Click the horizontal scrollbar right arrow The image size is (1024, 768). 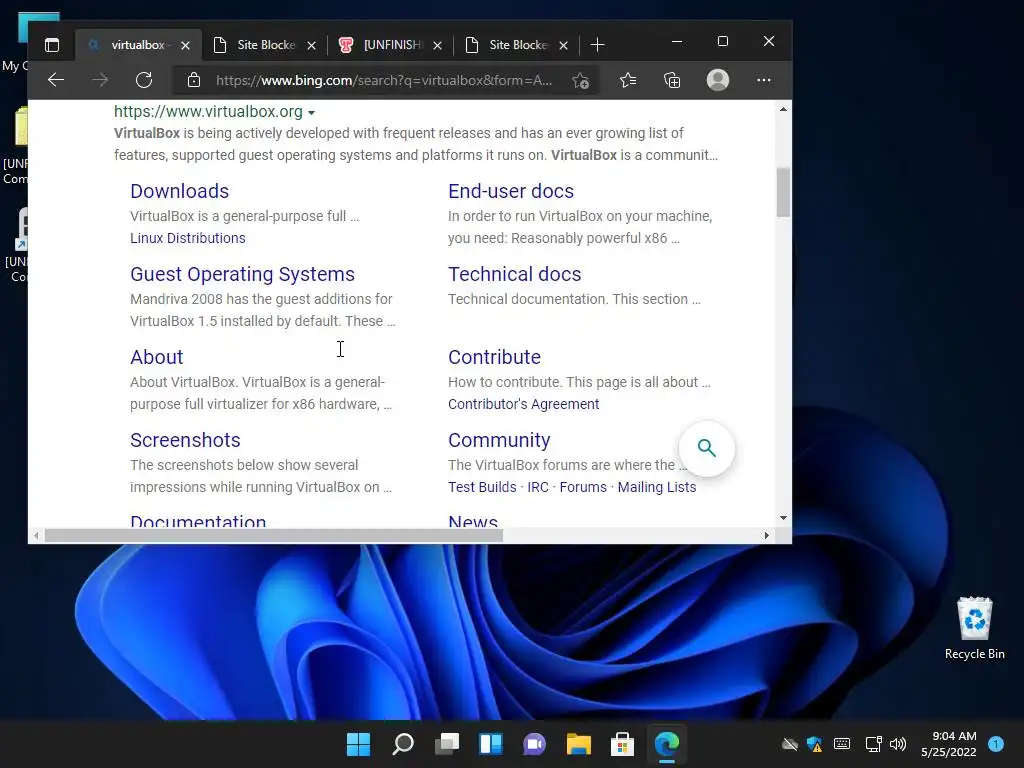(767, 536)
